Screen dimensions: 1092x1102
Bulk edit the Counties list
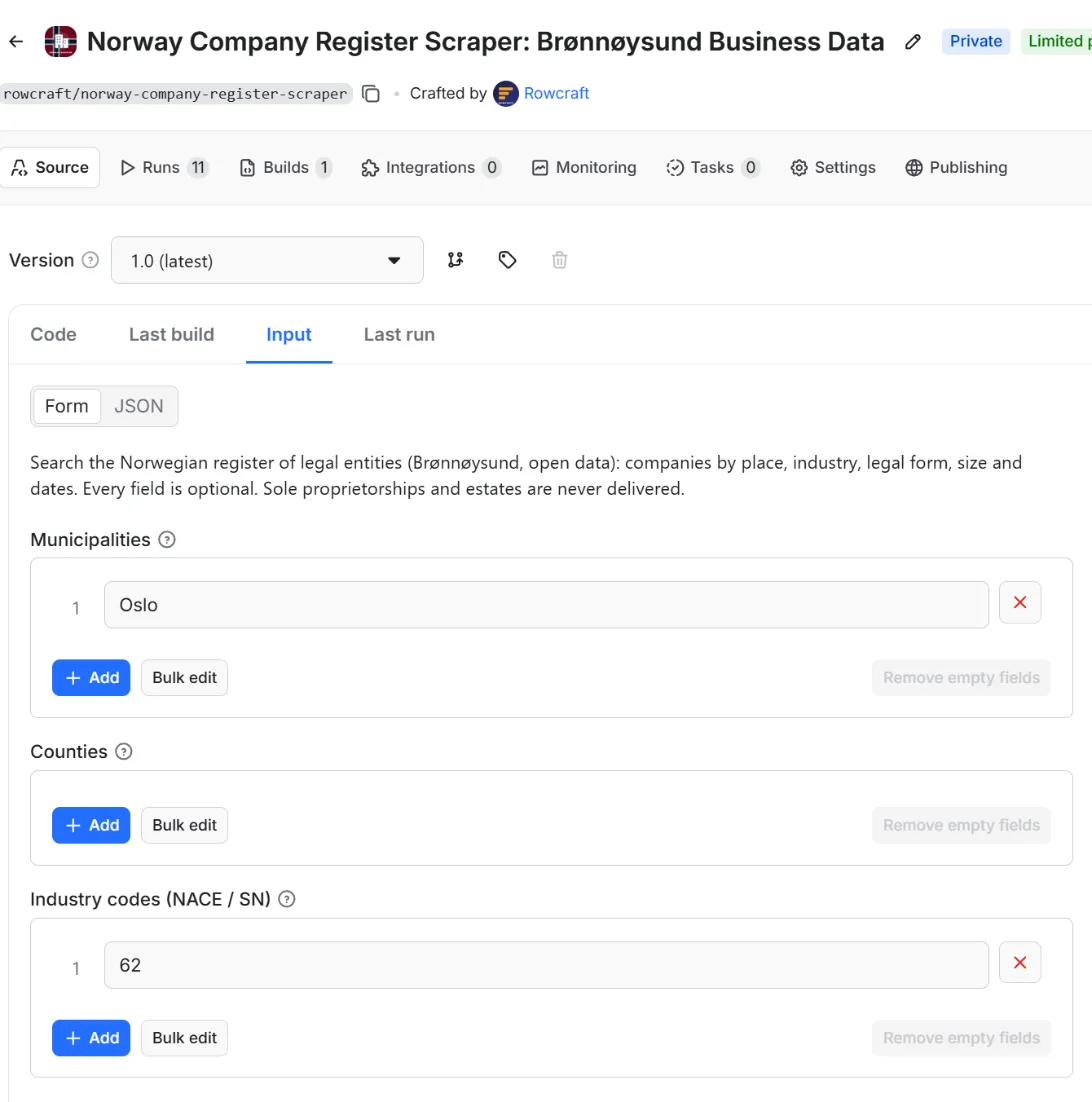click(x=184, y=825)
